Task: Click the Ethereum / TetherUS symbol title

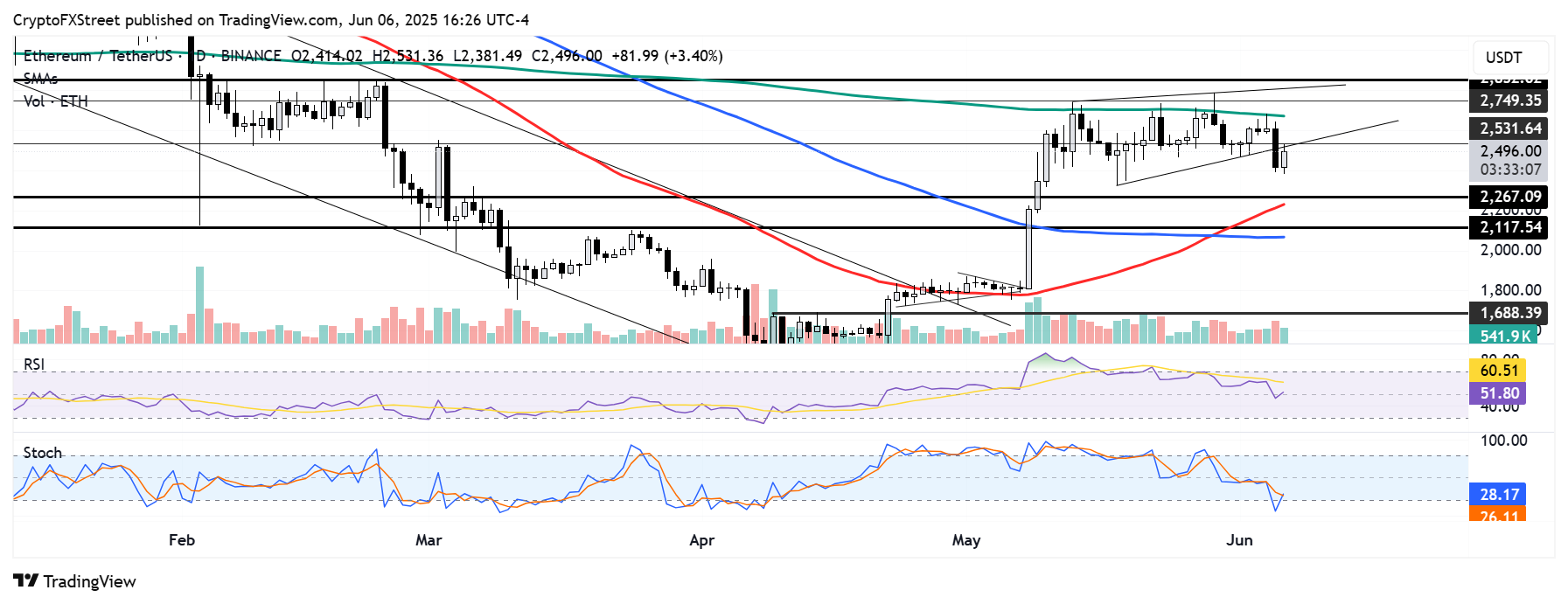Action: click(98, 56)
